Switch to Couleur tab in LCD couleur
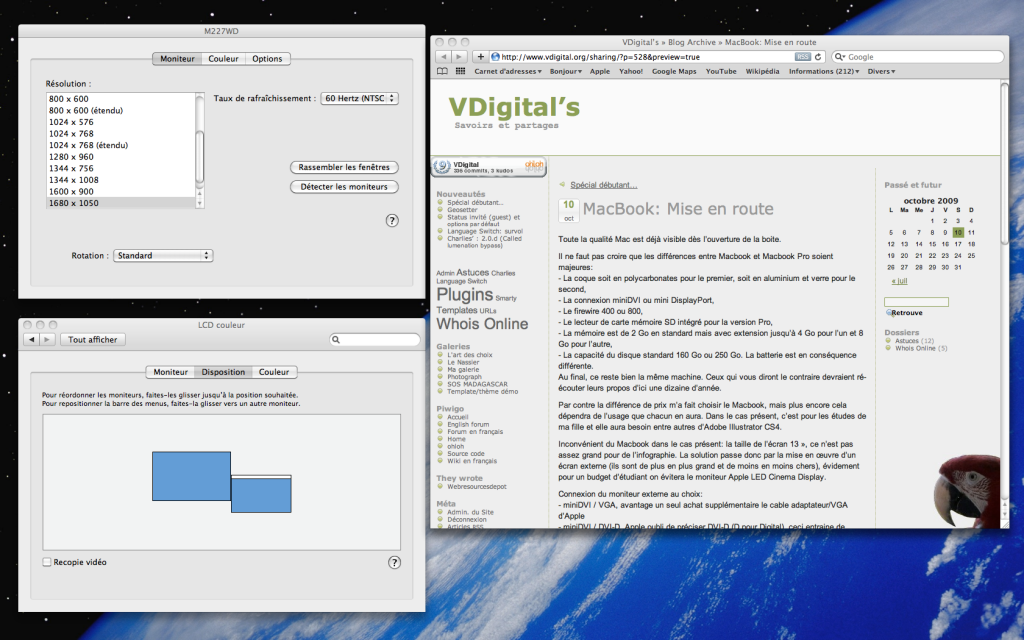This screenshot has height=640, width=1024. point(274,372)
